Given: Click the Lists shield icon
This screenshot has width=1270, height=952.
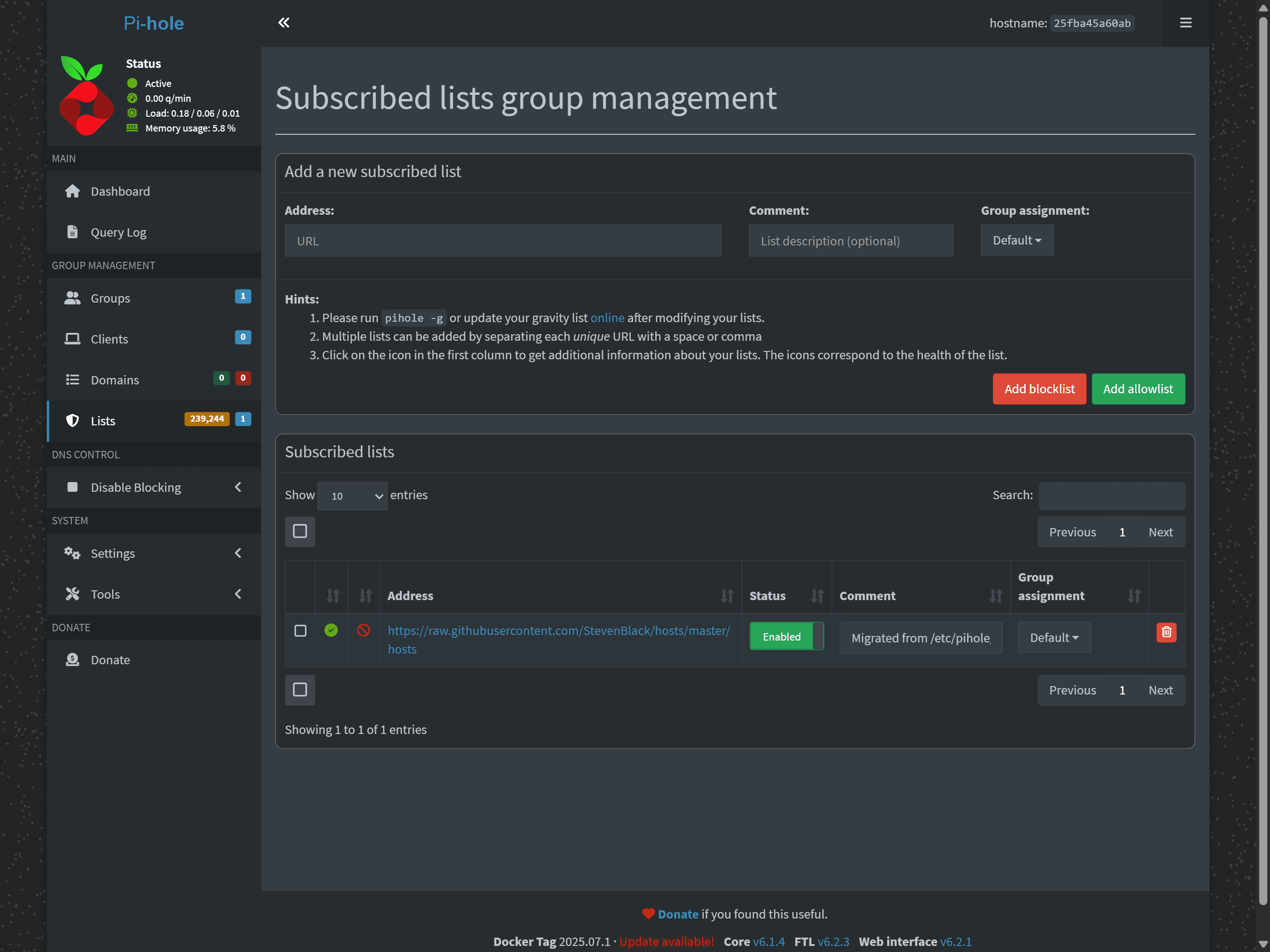Looking at the screenshot, I should tap(73, 421).
